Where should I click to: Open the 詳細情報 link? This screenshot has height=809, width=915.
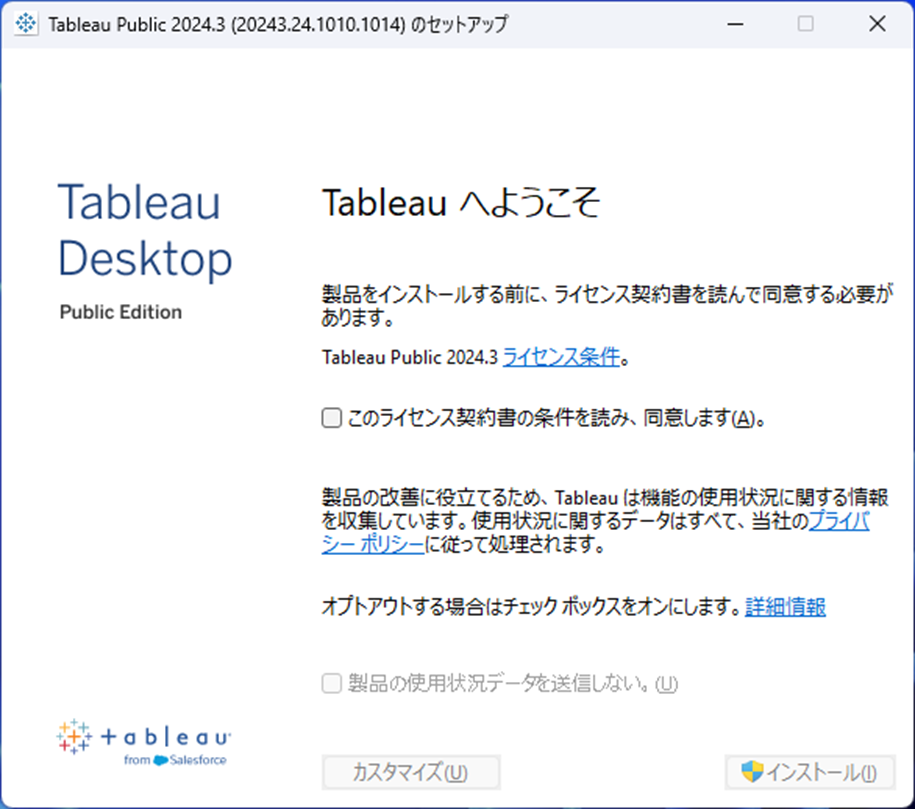pyautogui.click(x=785, y=607)
